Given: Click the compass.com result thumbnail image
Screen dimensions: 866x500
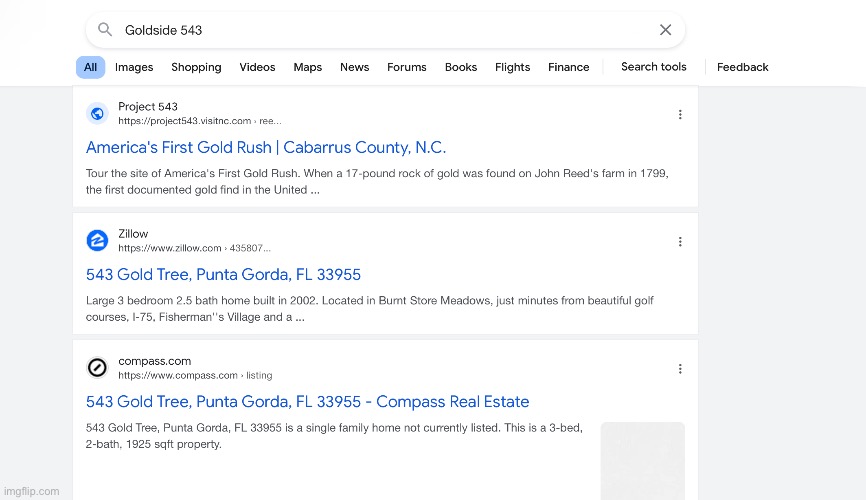Looking at the screenshot, I should pos(642,460).
